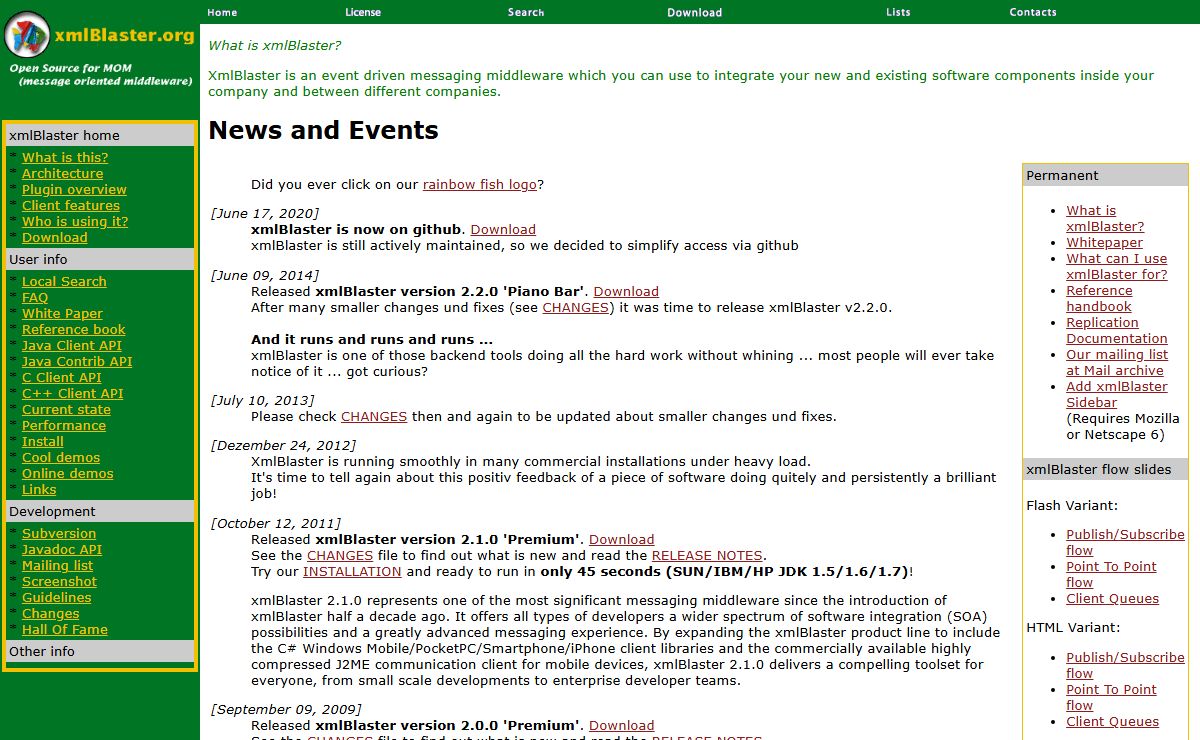Open Install sidebar link
Viewport: 1200px width, 740px height.
point(43,441)
